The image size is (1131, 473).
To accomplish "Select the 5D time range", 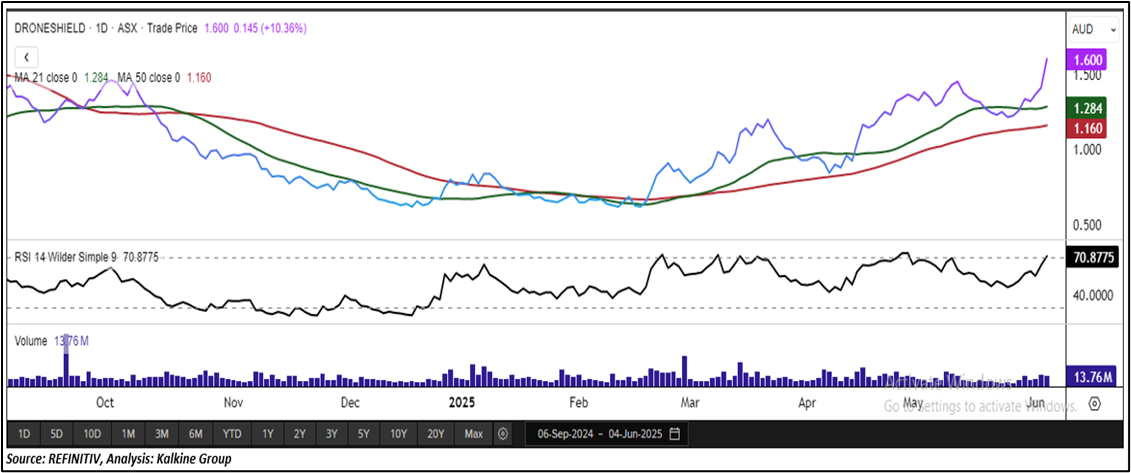I will tap(56, 434).
